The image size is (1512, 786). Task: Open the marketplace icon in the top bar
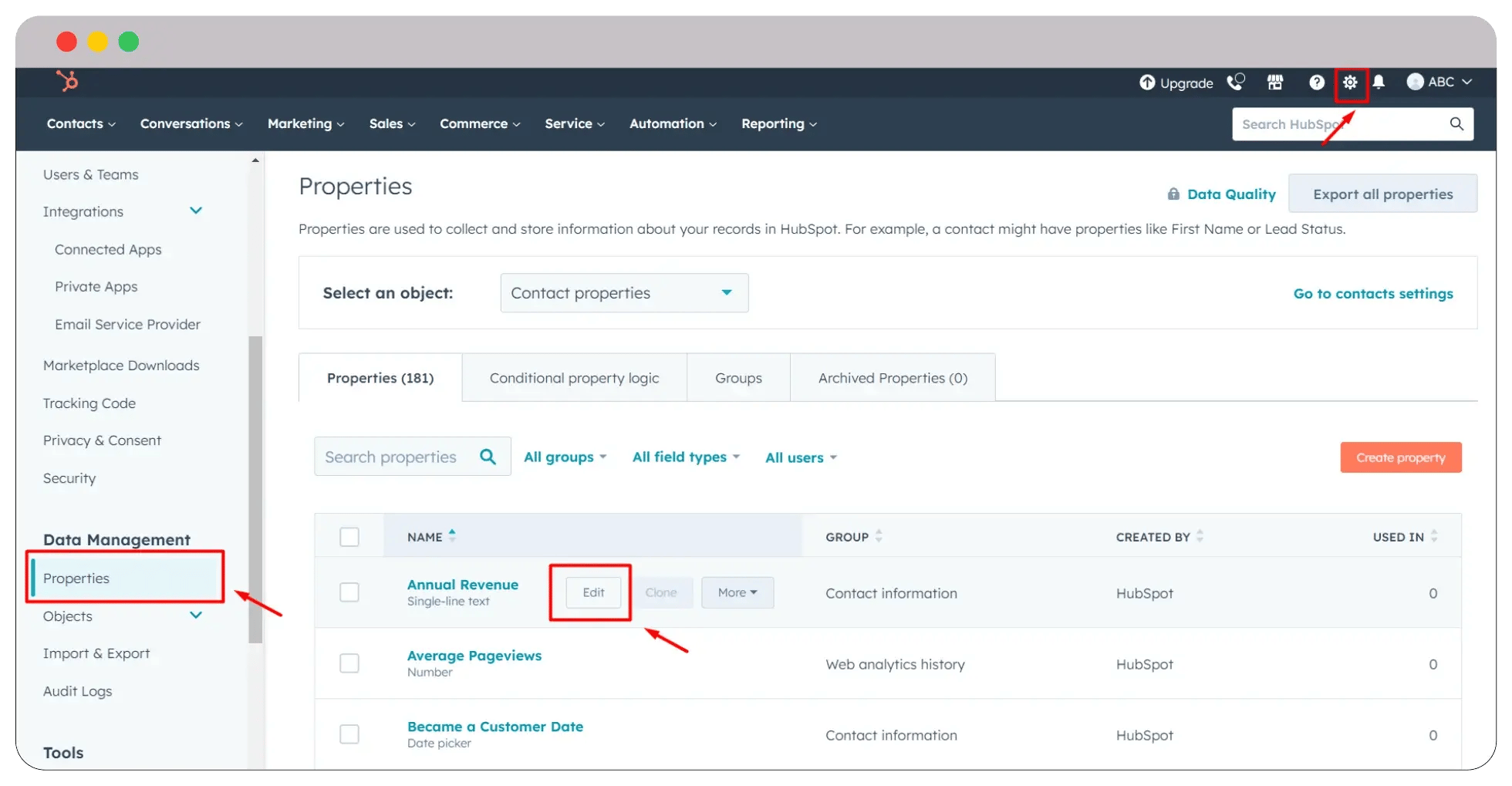click(x=1275, y=83)
